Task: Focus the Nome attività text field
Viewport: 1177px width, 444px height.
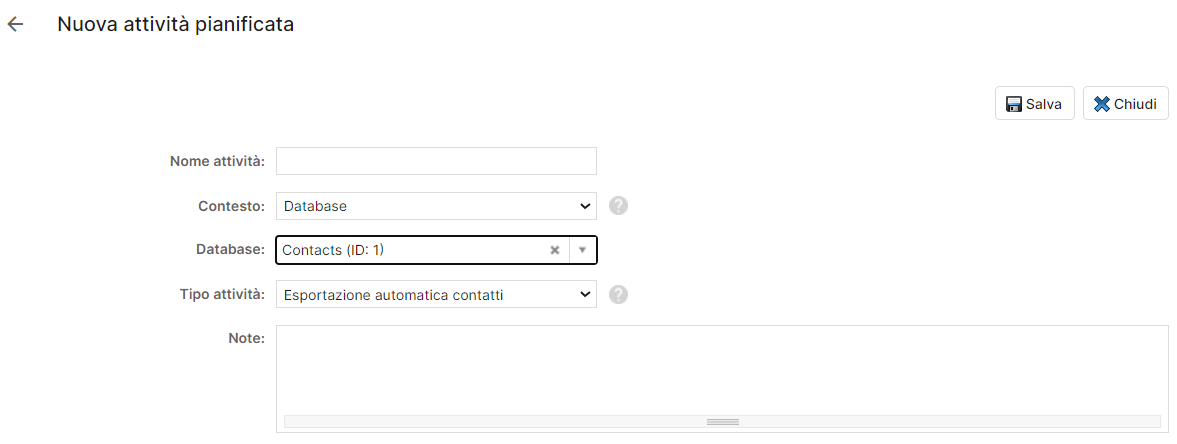Action: tap(436, 161)
